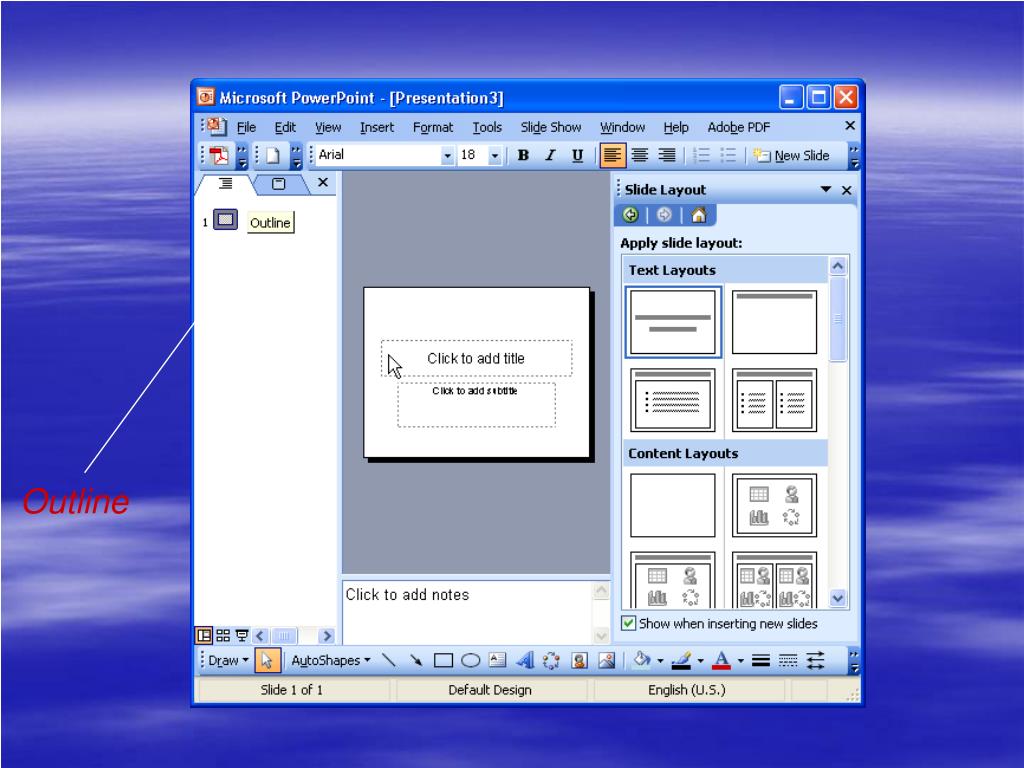This screenshot has width=1024, height=768.
Task: Start slide show from current slide
Action: (x=242, y=635)
